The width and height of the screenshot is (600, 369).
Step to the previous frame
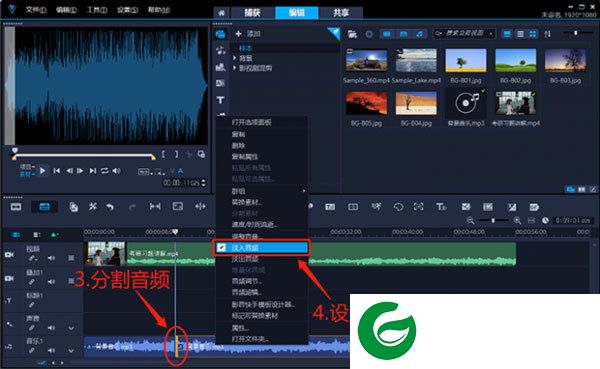pyautogui.click(x=69, y=171)
